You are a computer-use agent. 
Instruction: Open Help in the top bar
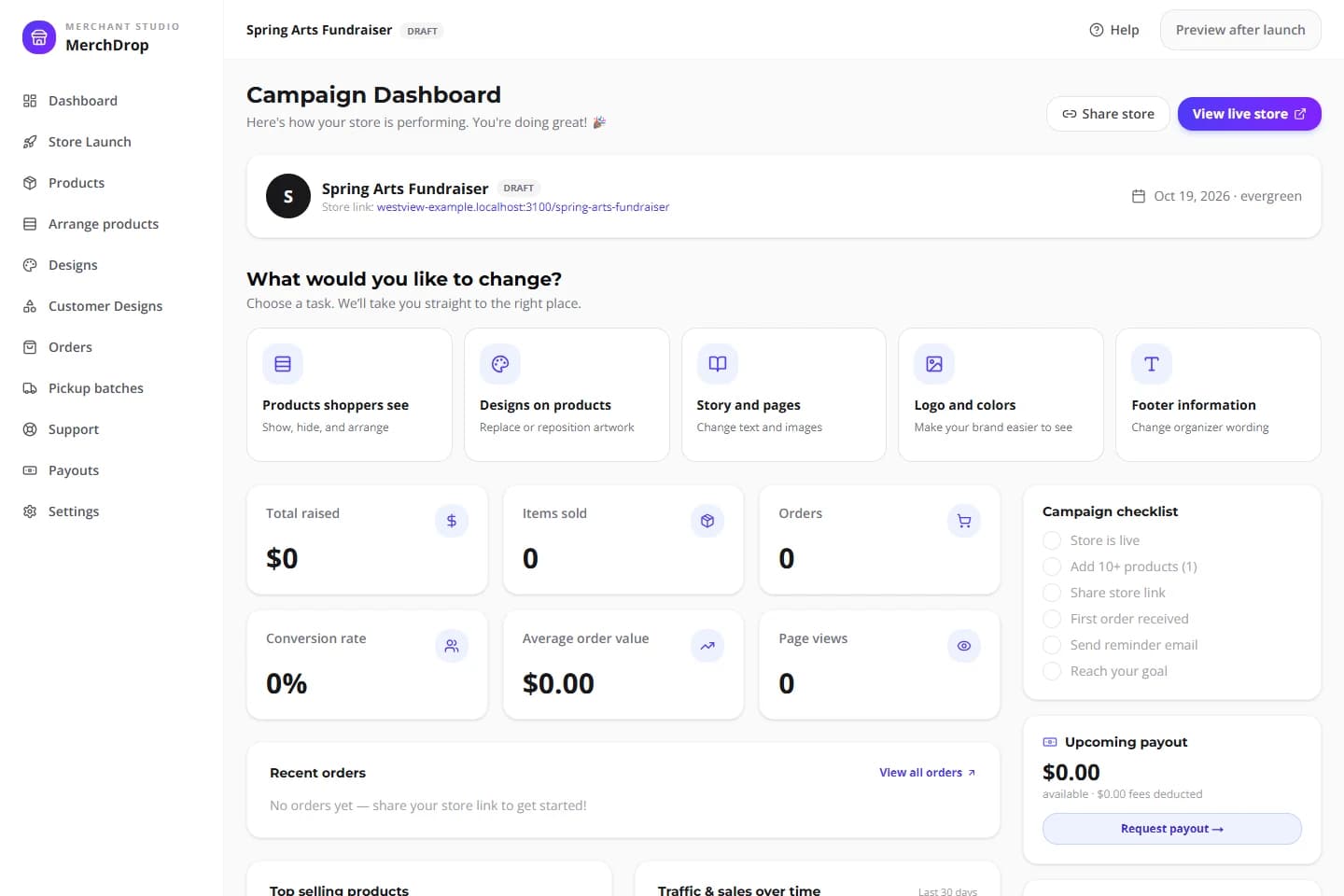1114,30
